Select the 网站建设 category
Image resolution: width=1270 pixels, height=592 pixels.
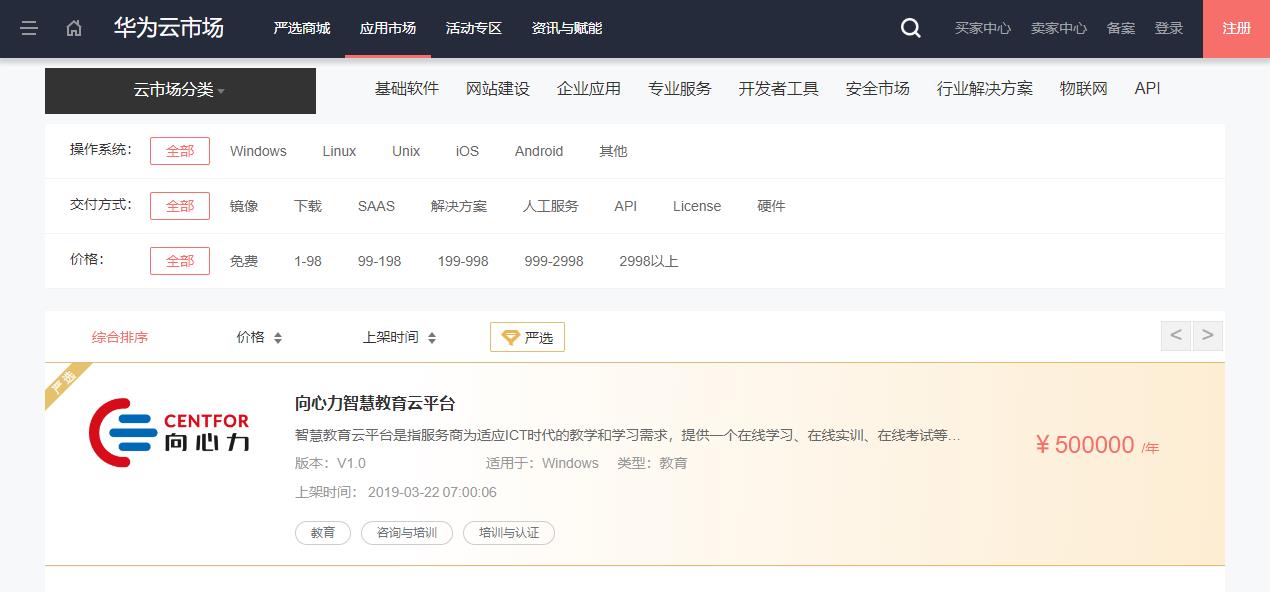pos(498,88)
